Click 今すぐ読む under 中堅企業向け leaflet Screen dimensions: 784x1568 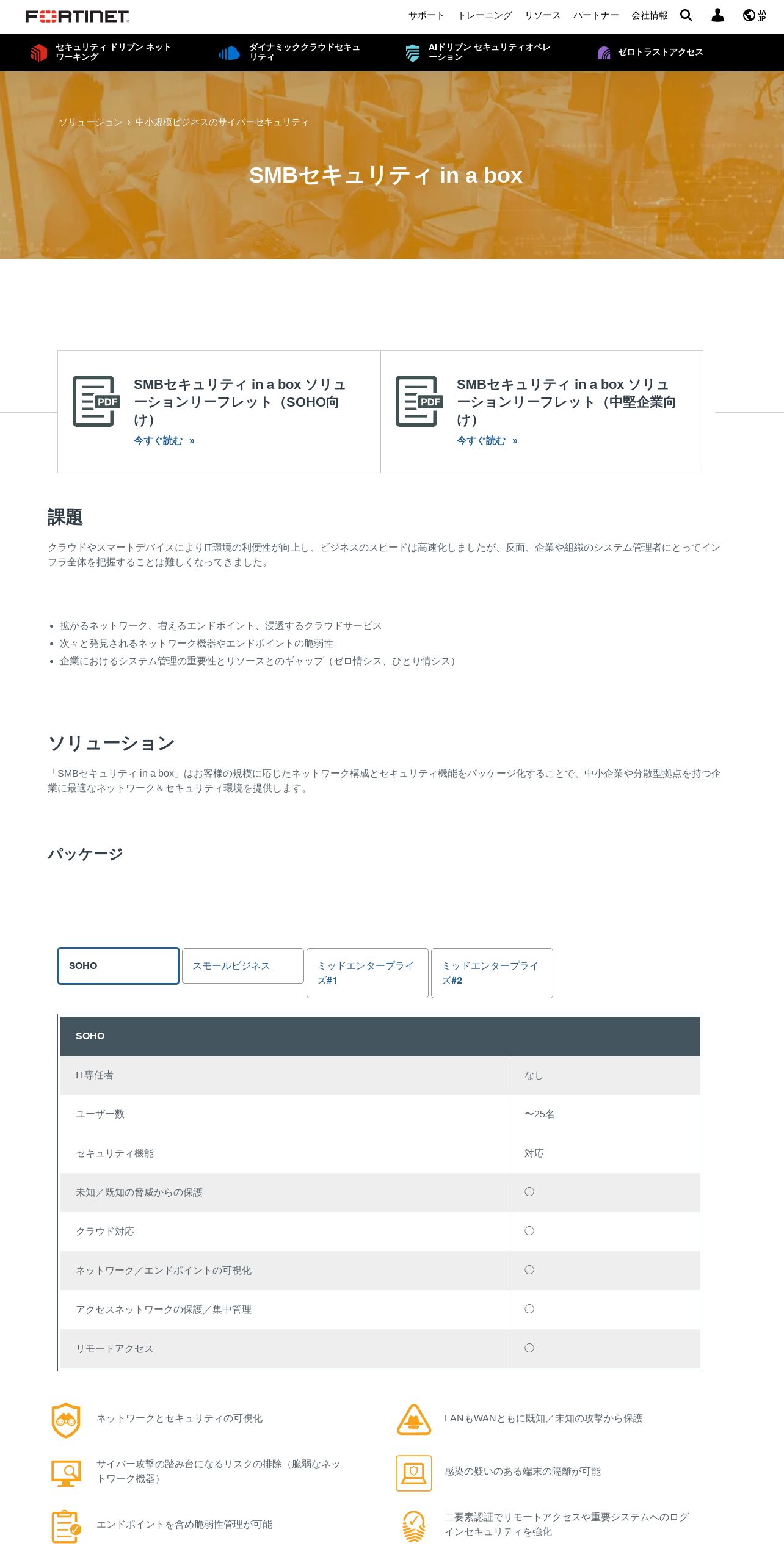coord(487,441)
